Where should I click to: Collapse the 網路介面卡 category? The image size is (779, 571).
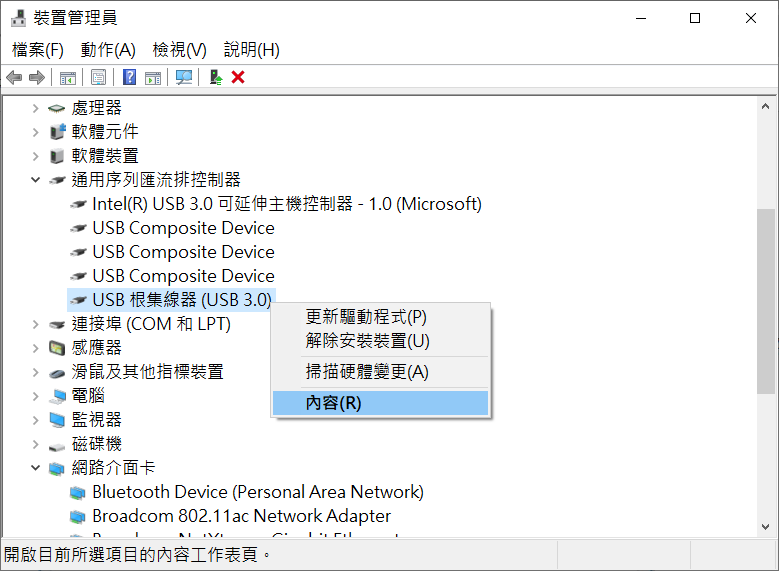click(x=35, y=468)
